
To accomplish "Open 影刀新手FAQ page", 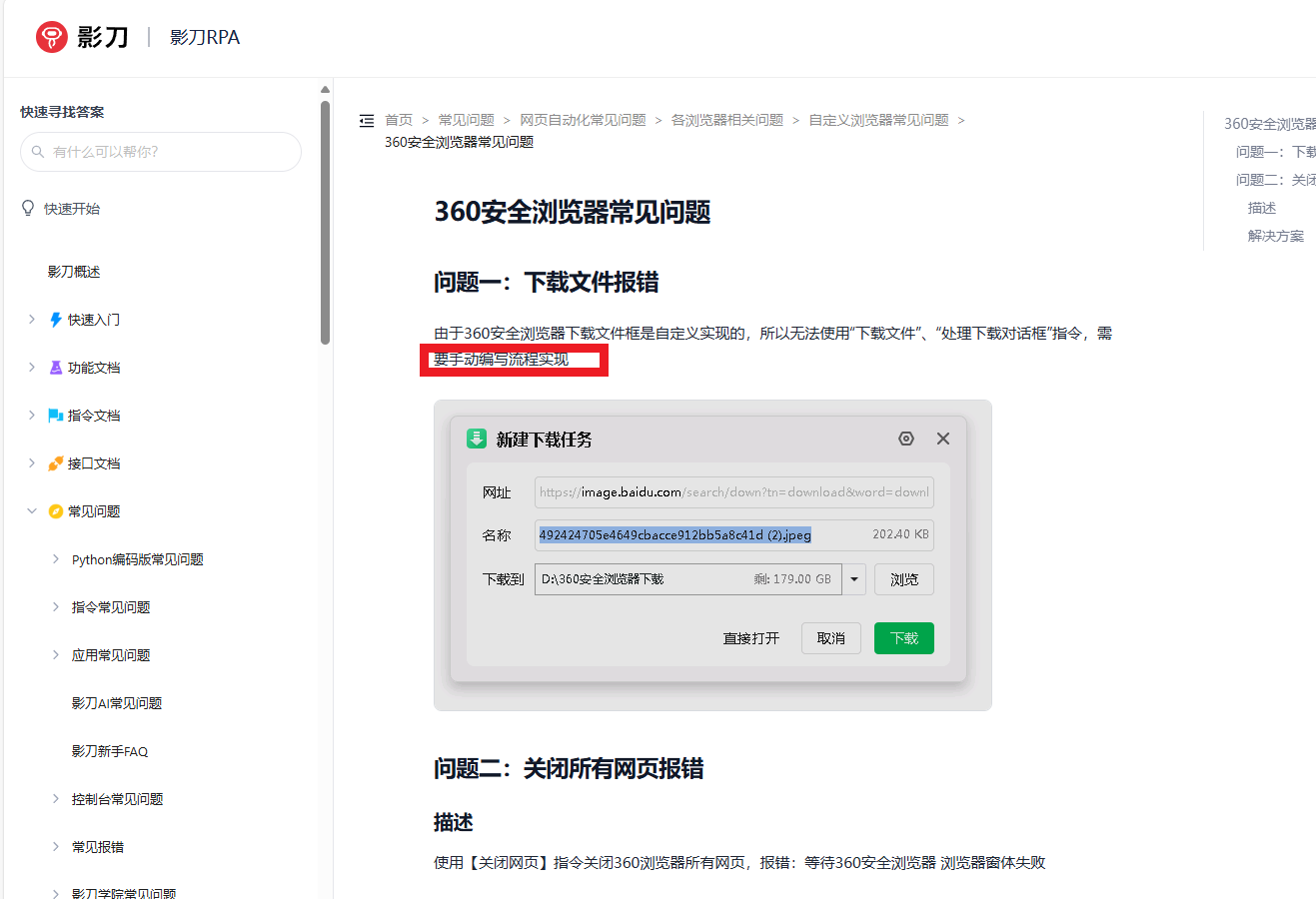I will coord(110,751).
